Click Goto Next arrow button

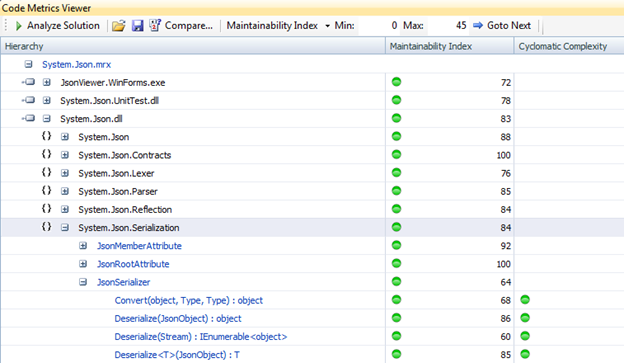coord(502,25)
